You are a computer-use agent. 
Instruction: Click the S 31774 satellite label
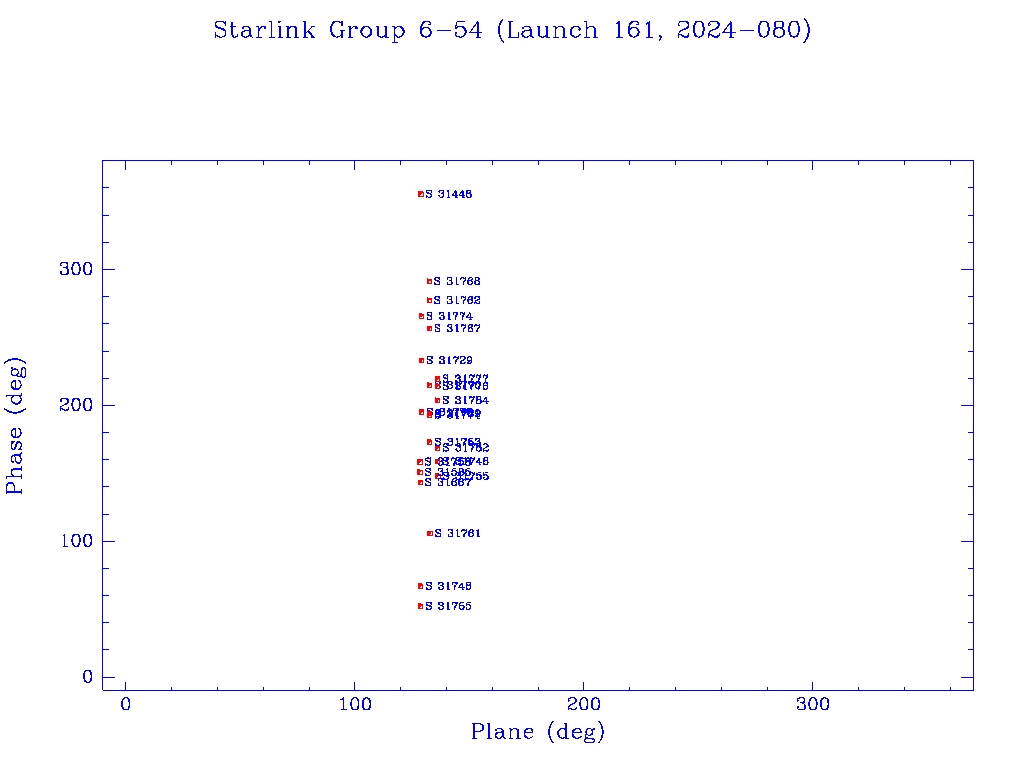449,316
